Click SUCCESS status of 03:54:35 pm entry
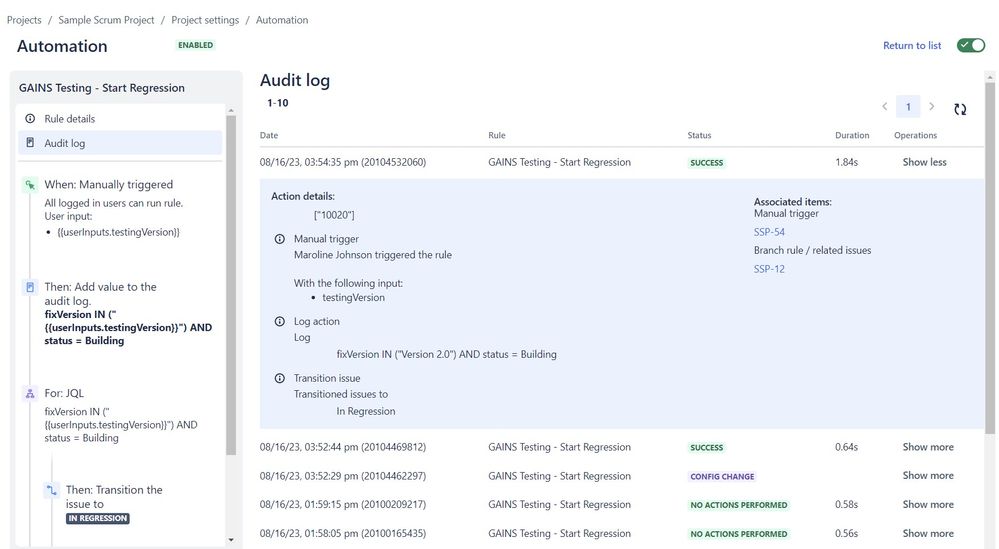Image resolution: width=999 pixels, height=549 pixels. 707,162
